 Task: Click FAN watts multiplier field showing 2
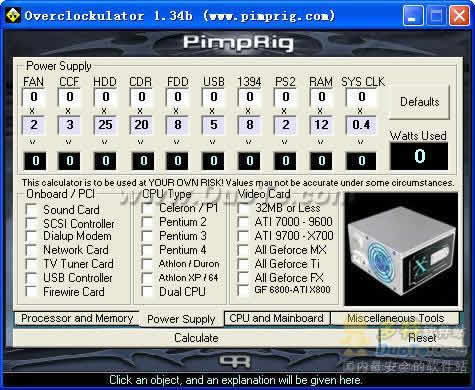coord(34,125)
